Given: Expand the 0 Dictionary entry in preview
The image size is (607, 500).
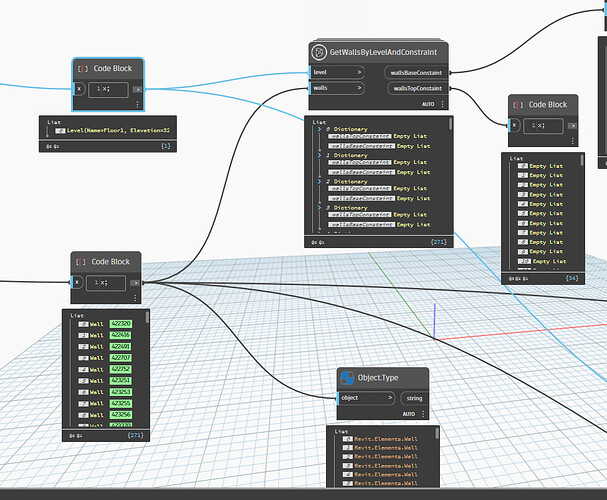Looking at the screenshot, I should pyautogui.click(x=320, y=128).
